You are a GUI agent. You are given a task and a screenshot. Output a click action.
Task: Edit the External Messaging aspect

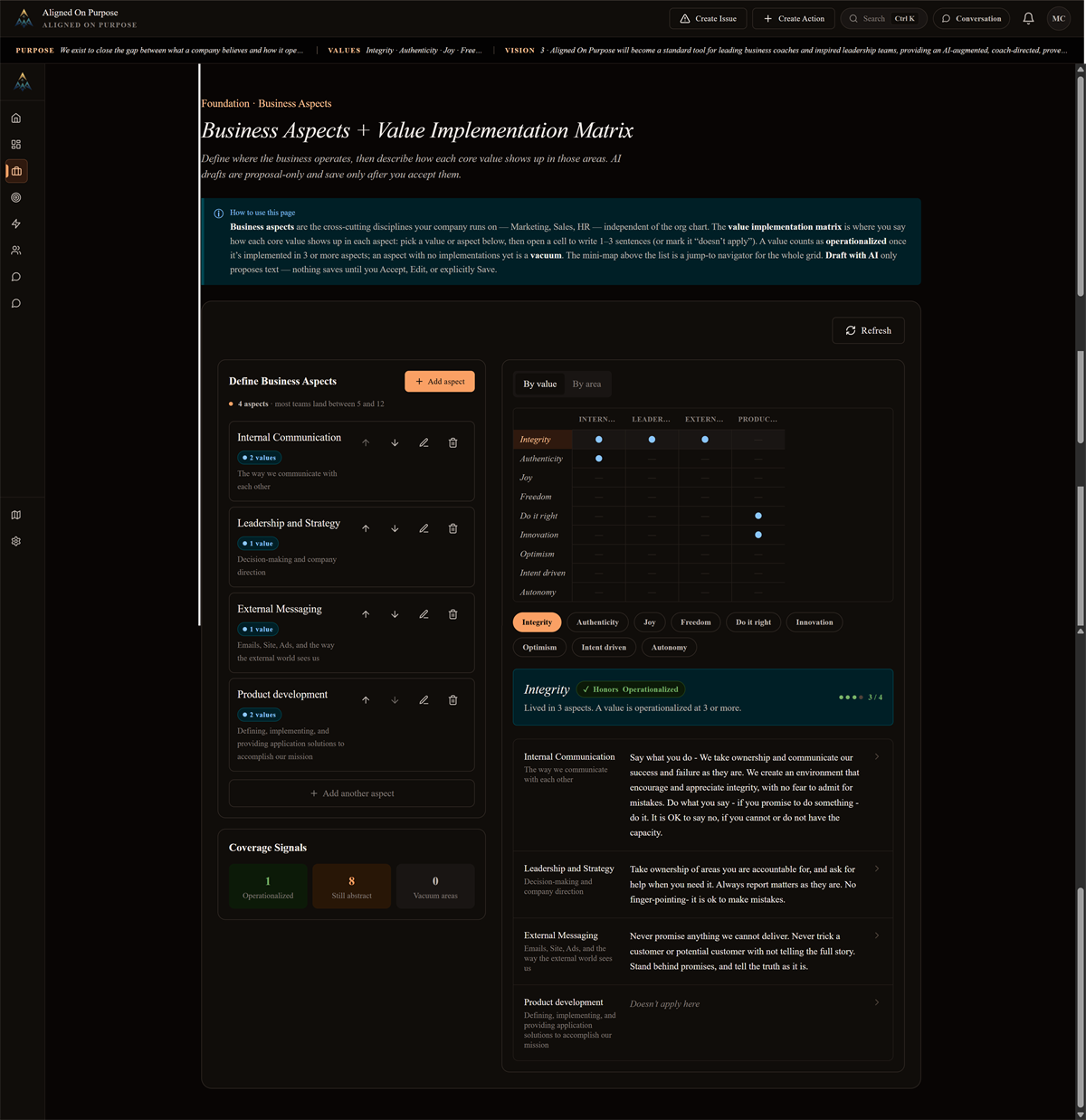pyautogui.click(x=424, y=614)
